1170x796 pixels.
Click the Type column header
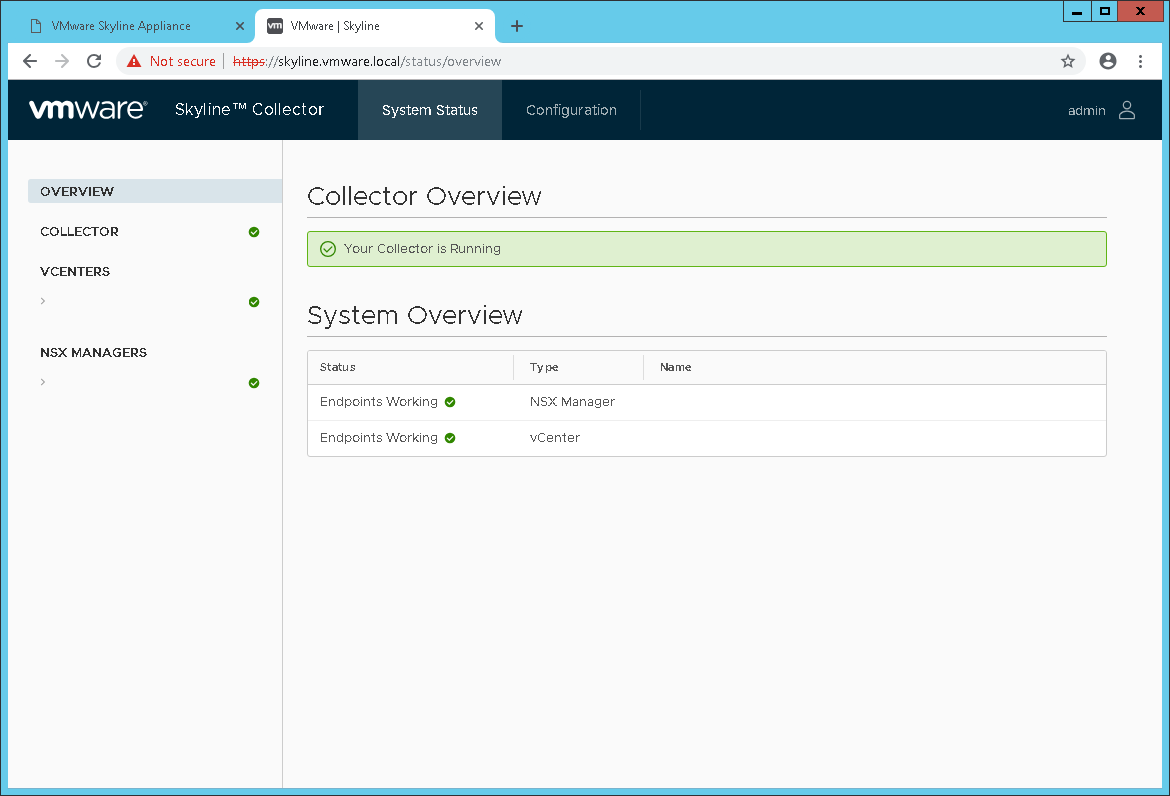point(544,367)
